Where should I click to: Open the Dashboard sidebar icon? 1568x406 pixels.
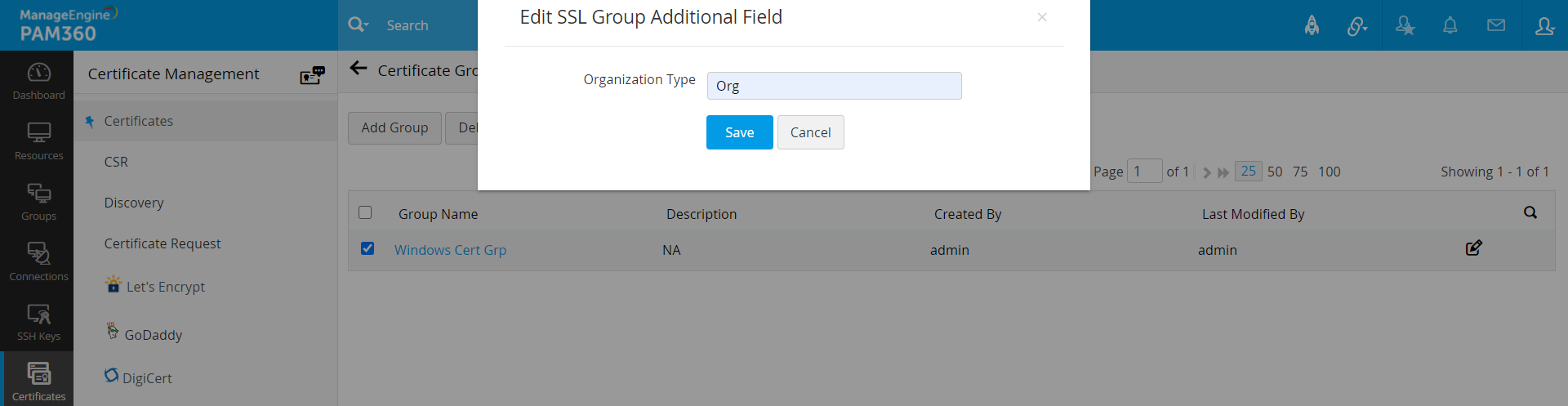(x=38, y=81)
